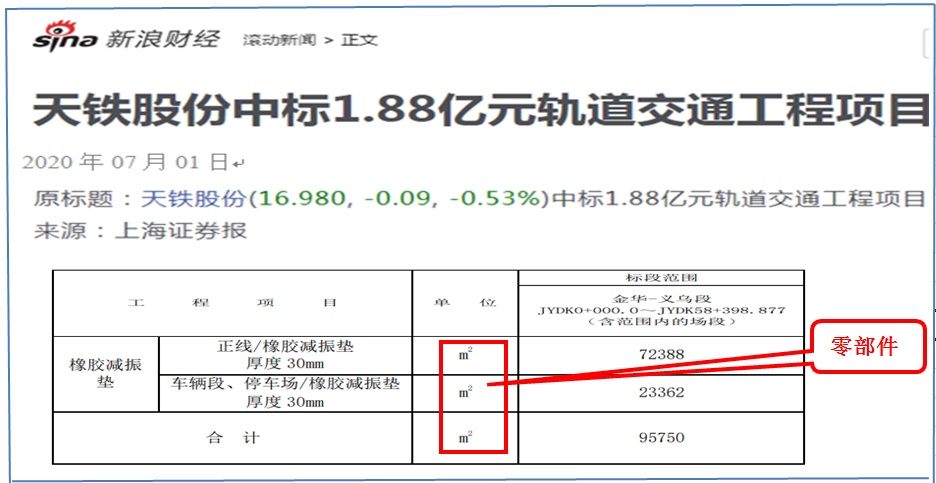This screenshot has width=936, height=483.
Task: Select the value 23362
Action: click(661, 393)
